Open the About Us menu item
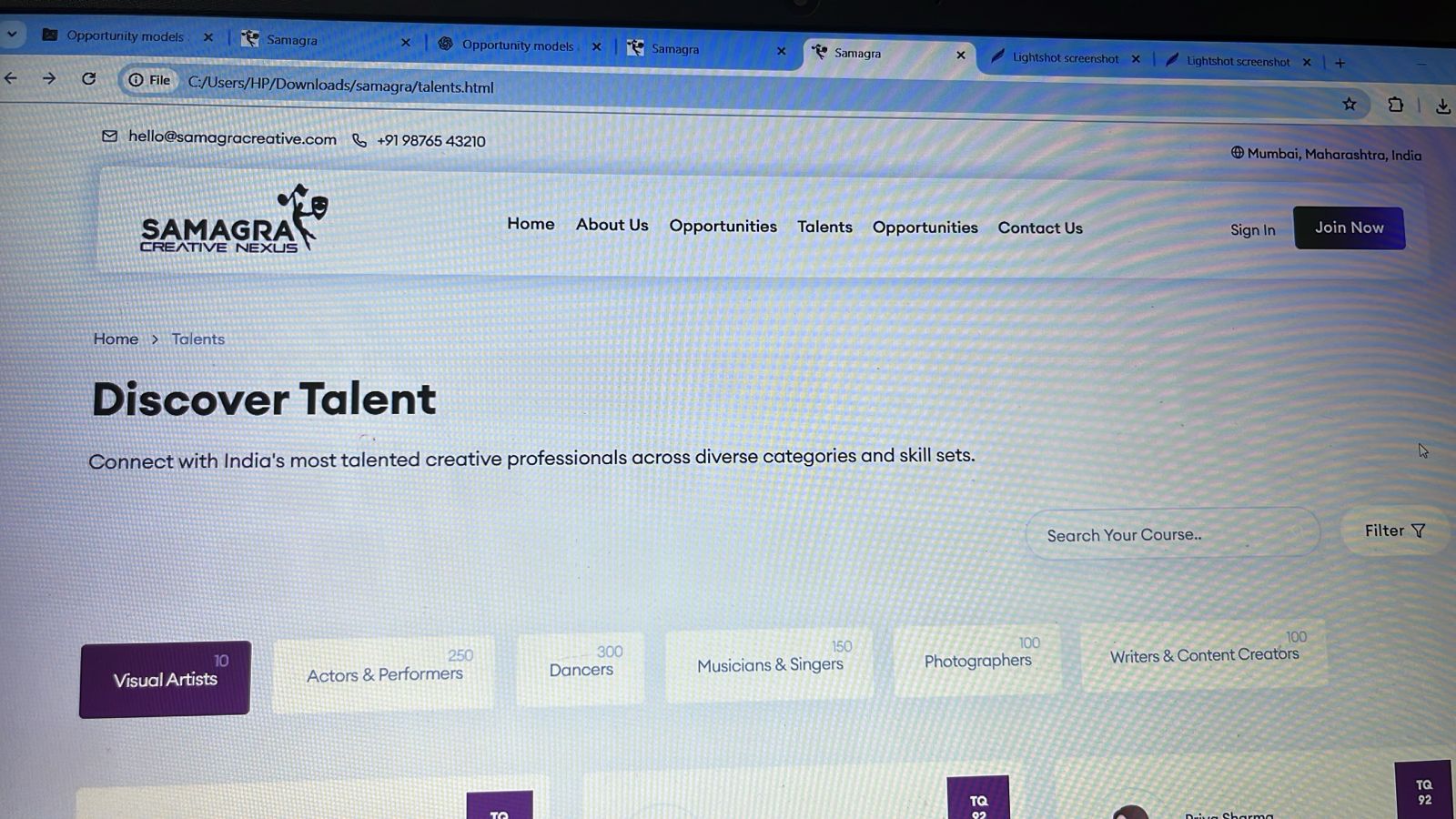The image size is (1456, 819). 612,225
